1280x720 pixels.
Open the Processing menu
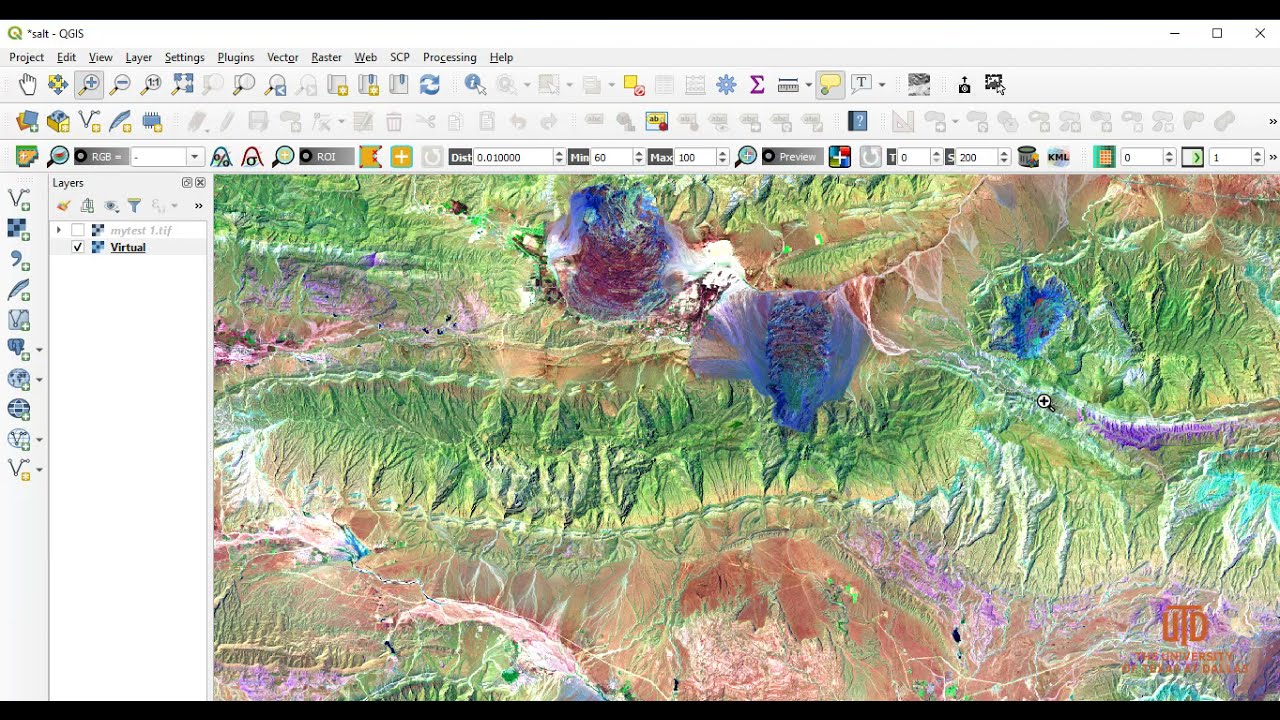449,58
